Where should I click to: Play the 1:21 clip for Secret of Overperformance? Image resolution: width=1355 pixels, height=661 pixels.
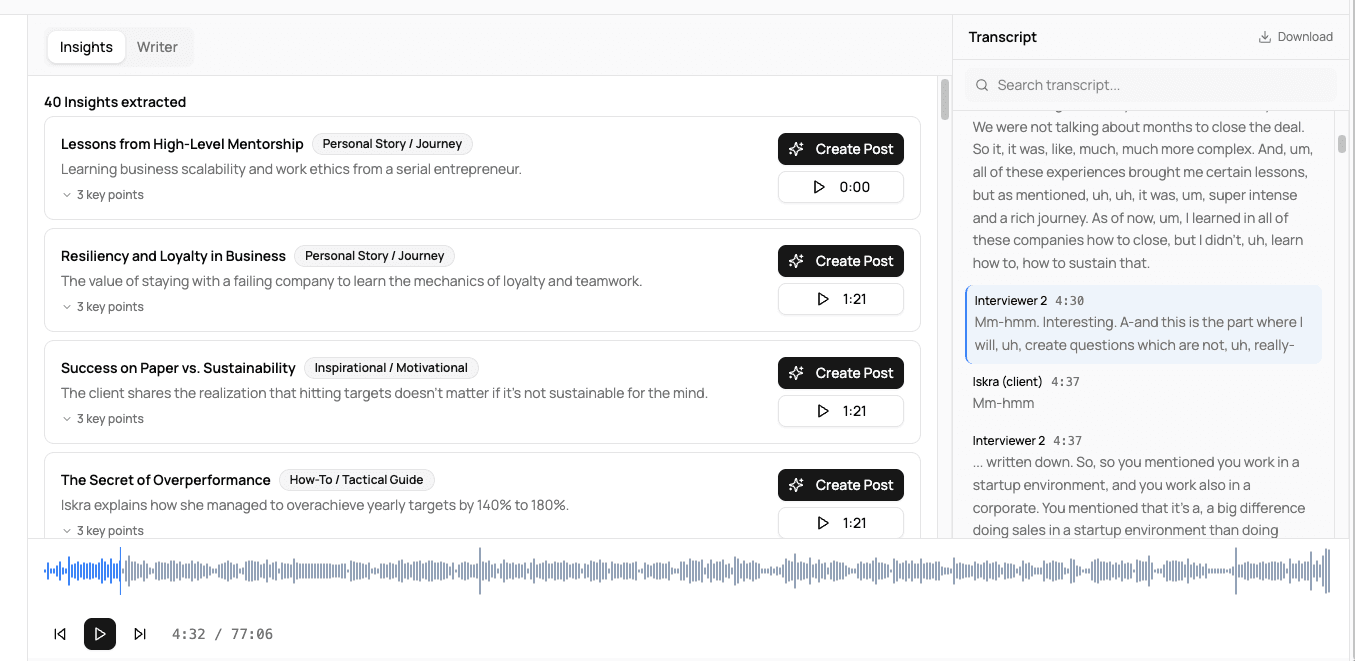(x=841, y=523)
